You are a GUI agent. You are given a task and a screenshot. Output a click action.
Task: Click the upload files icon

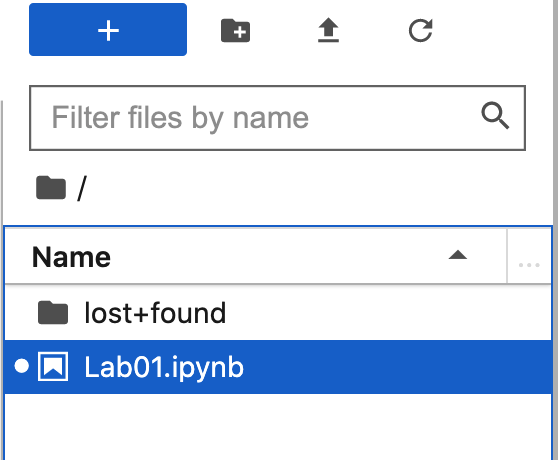point(328,30)
